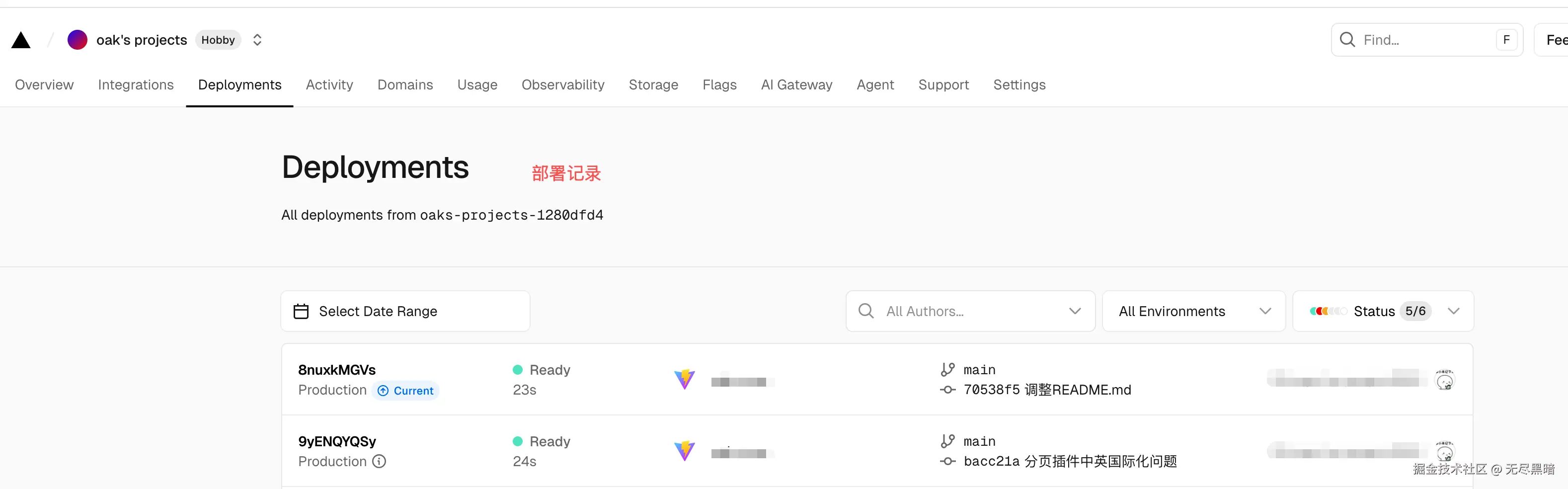1568x489 pixels.
Task: Click the Vite icon on 9yENQYQSy row
Action: click(685, 451)
